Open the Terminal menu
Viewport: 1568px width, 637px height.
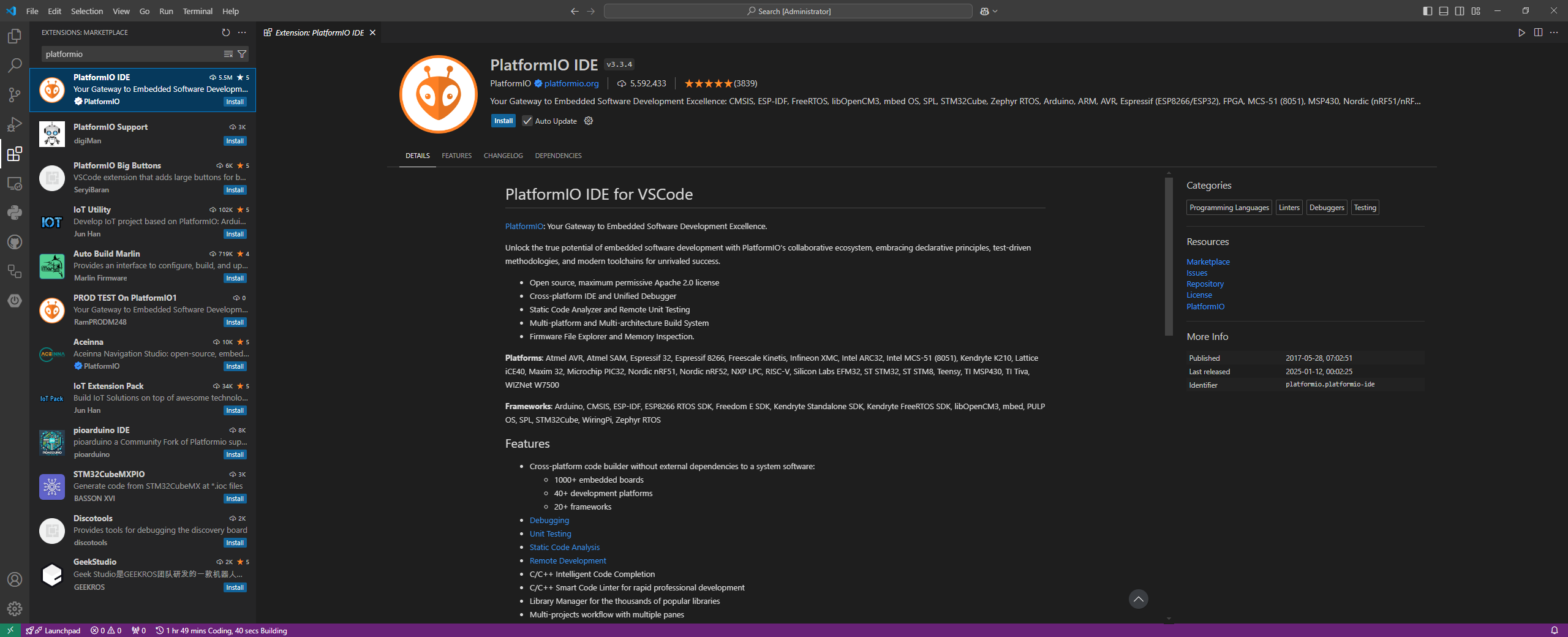(197, 11)
